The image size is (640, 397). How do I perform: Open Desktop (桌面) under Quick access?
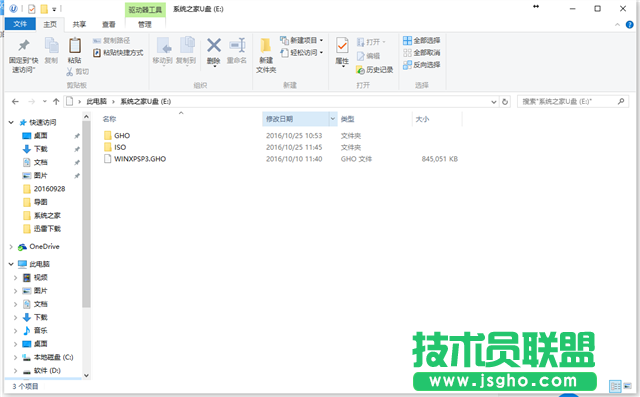[x=40, y=136]
